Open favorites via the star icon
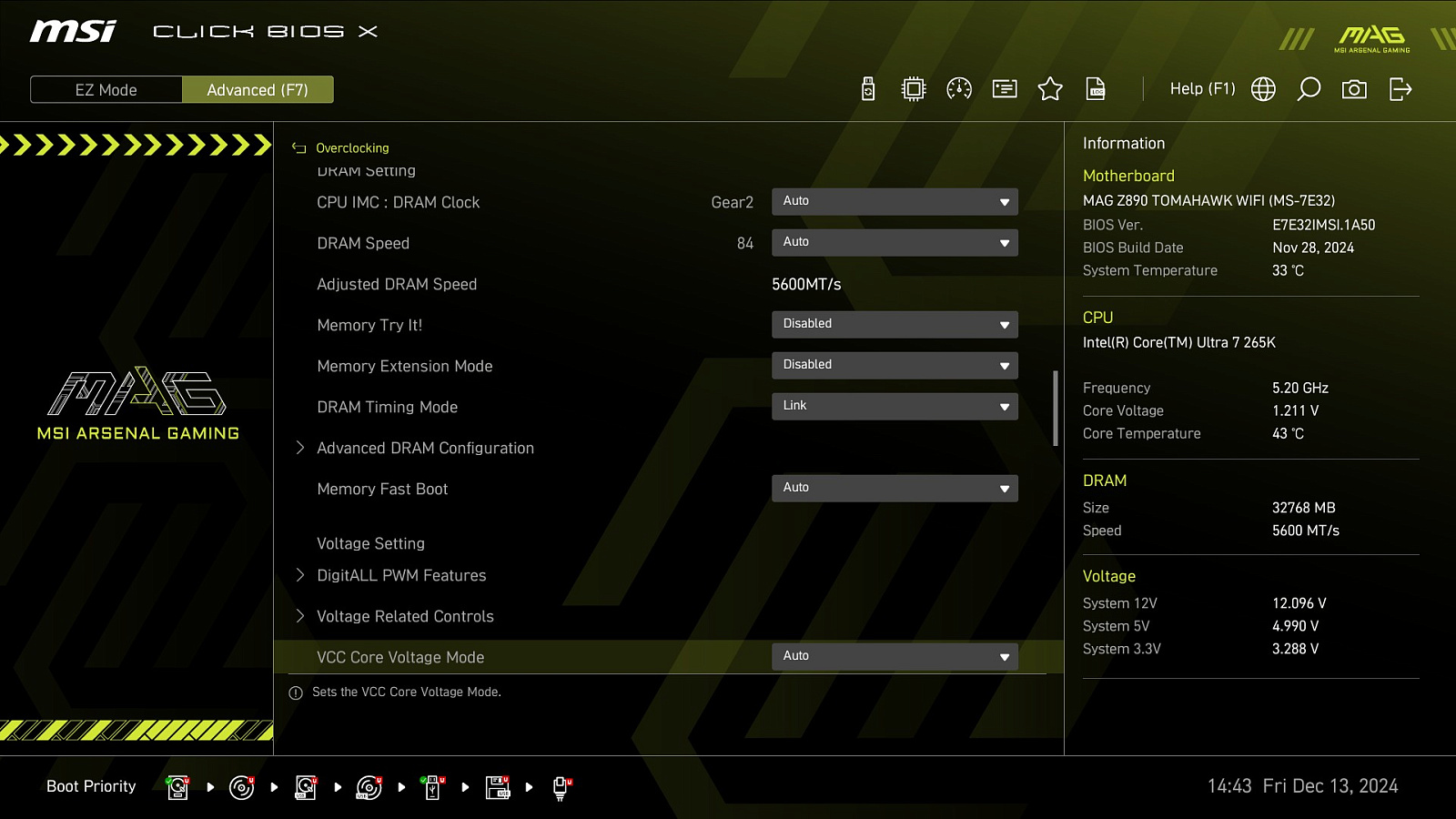This screenshot has height=819, width=1456. (1050, 89)
